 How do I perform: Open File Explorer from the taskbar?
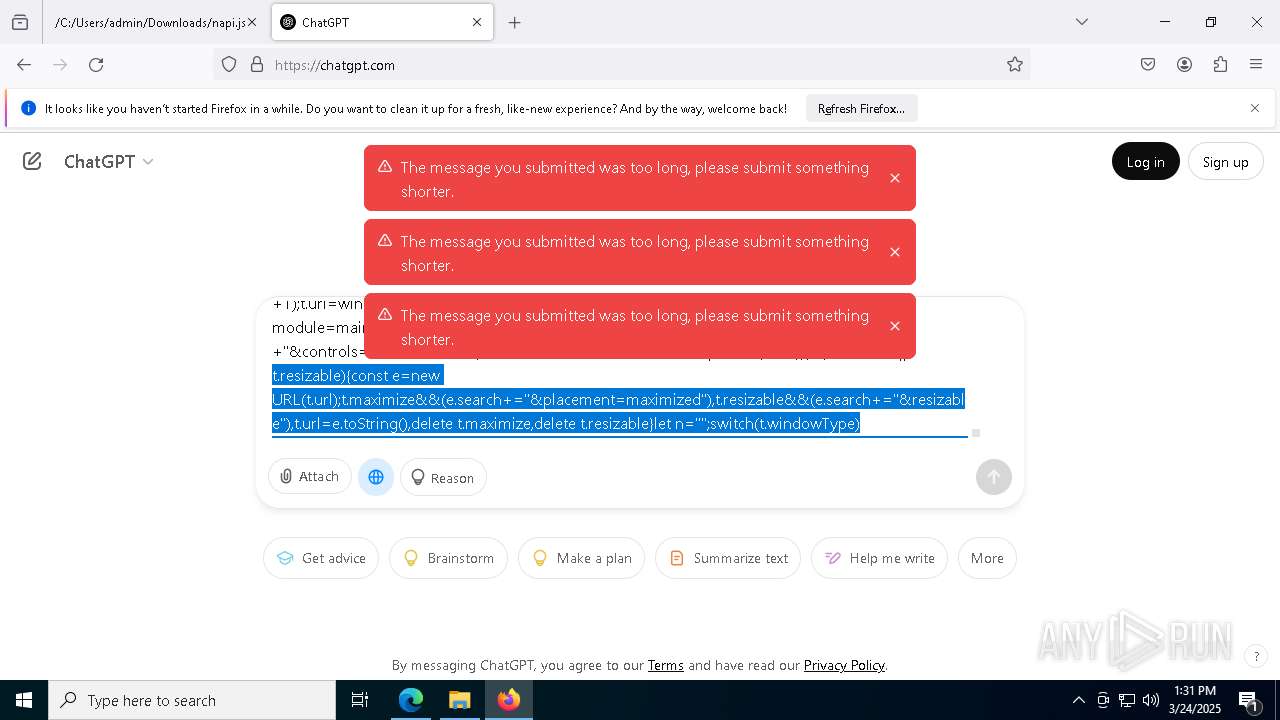pos(459,700)
